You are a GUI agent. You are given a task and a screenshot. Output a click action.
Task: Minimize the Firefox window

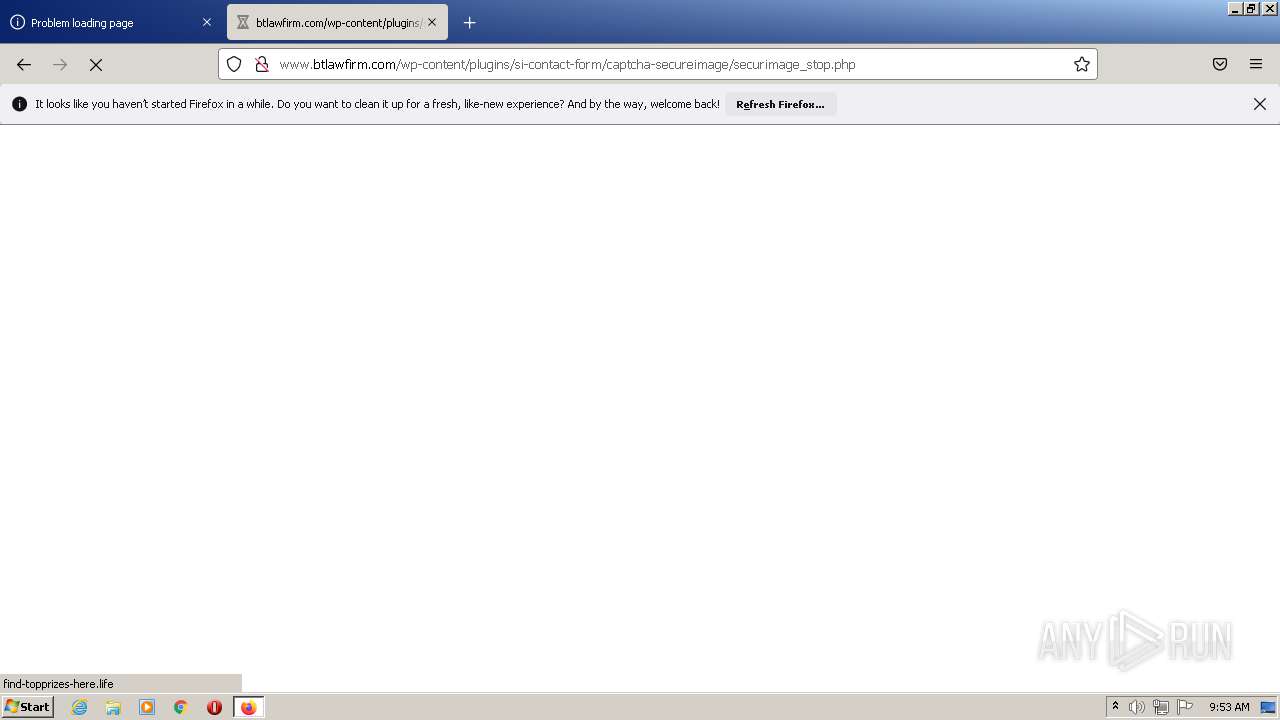[x=1235, y=8]
